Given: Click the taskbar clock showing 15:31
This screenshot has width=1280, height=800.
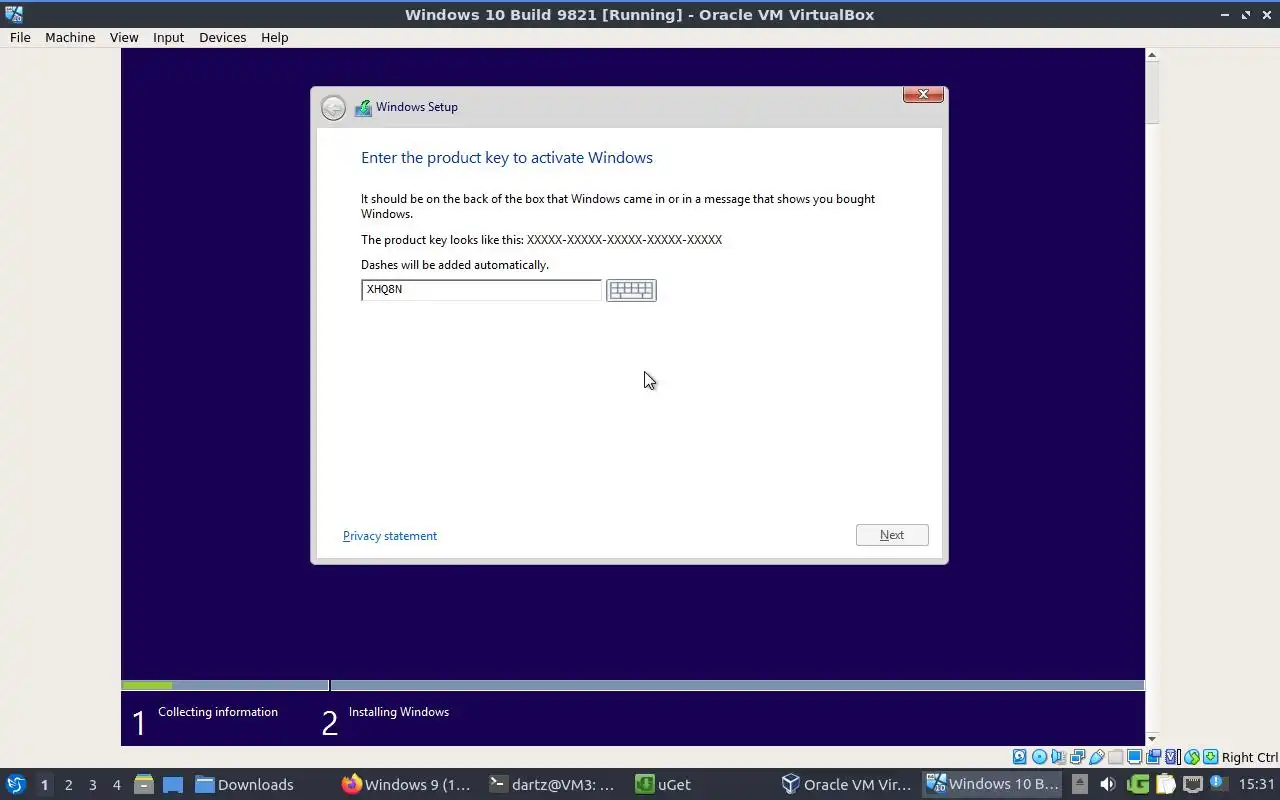Looking at the screenshot, I should pyautogui.click(x=1256, y=784).
